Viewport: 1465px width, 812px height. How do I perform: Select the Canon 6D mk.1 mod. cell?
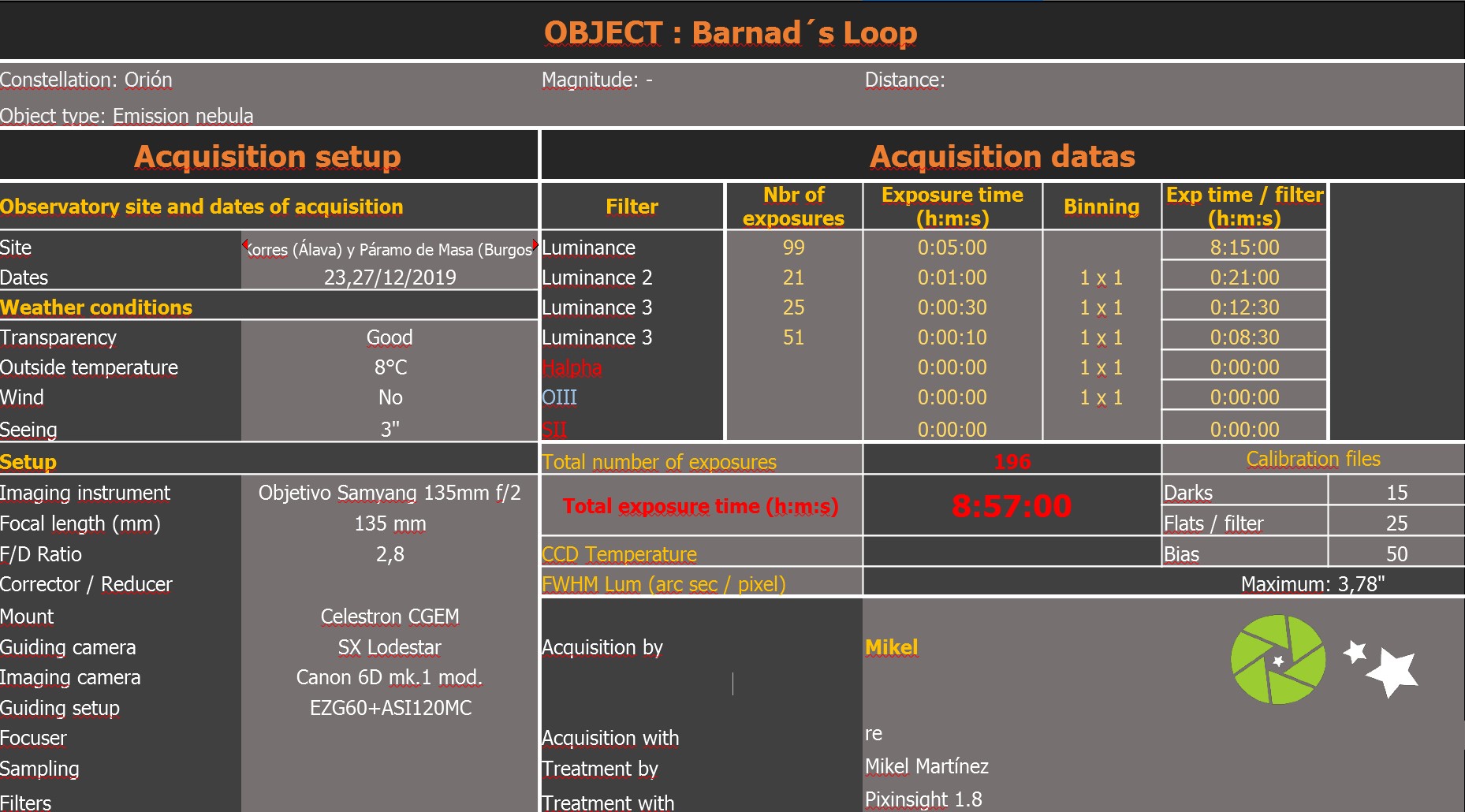click(390, 677)
